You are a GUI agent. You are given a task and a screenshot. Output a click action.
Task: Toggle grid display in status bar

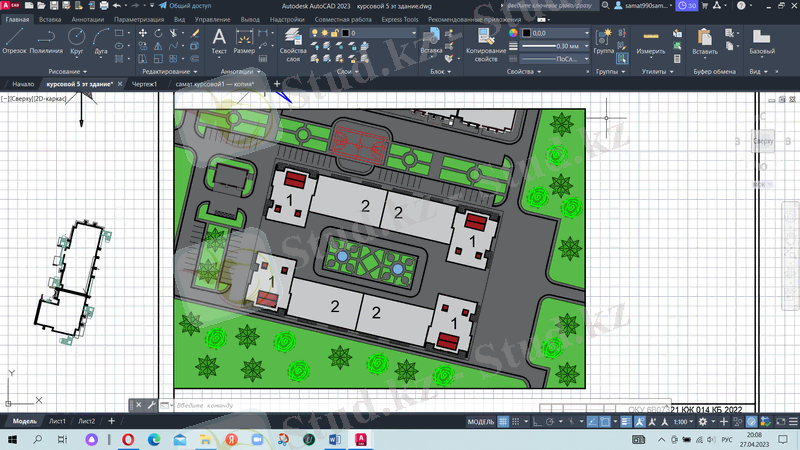[x=505, y=421]
